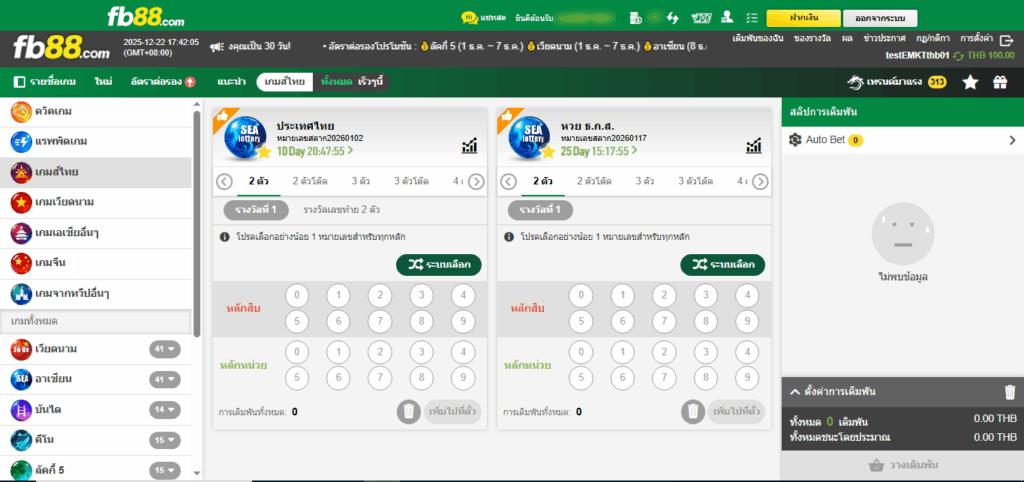Expand the บันได 14 dropdown
Screen dimensions: 1024x482
165,410
